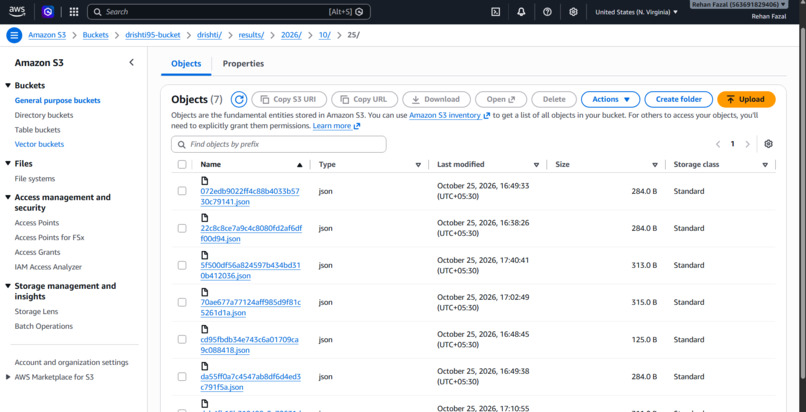Screen dimensions: 806x412
Task: Open the console settings gear
Action: (573, 12)
